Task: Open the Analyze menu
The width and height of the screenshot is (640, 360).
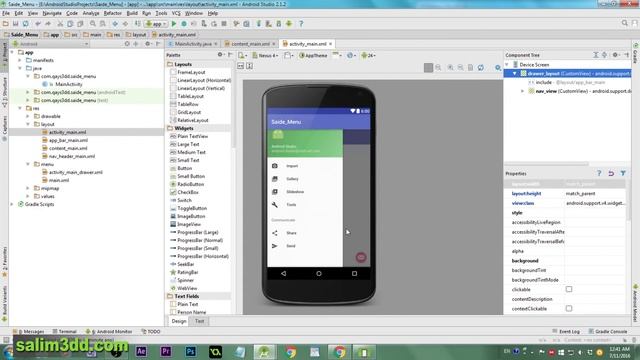Action: point(91,13)
